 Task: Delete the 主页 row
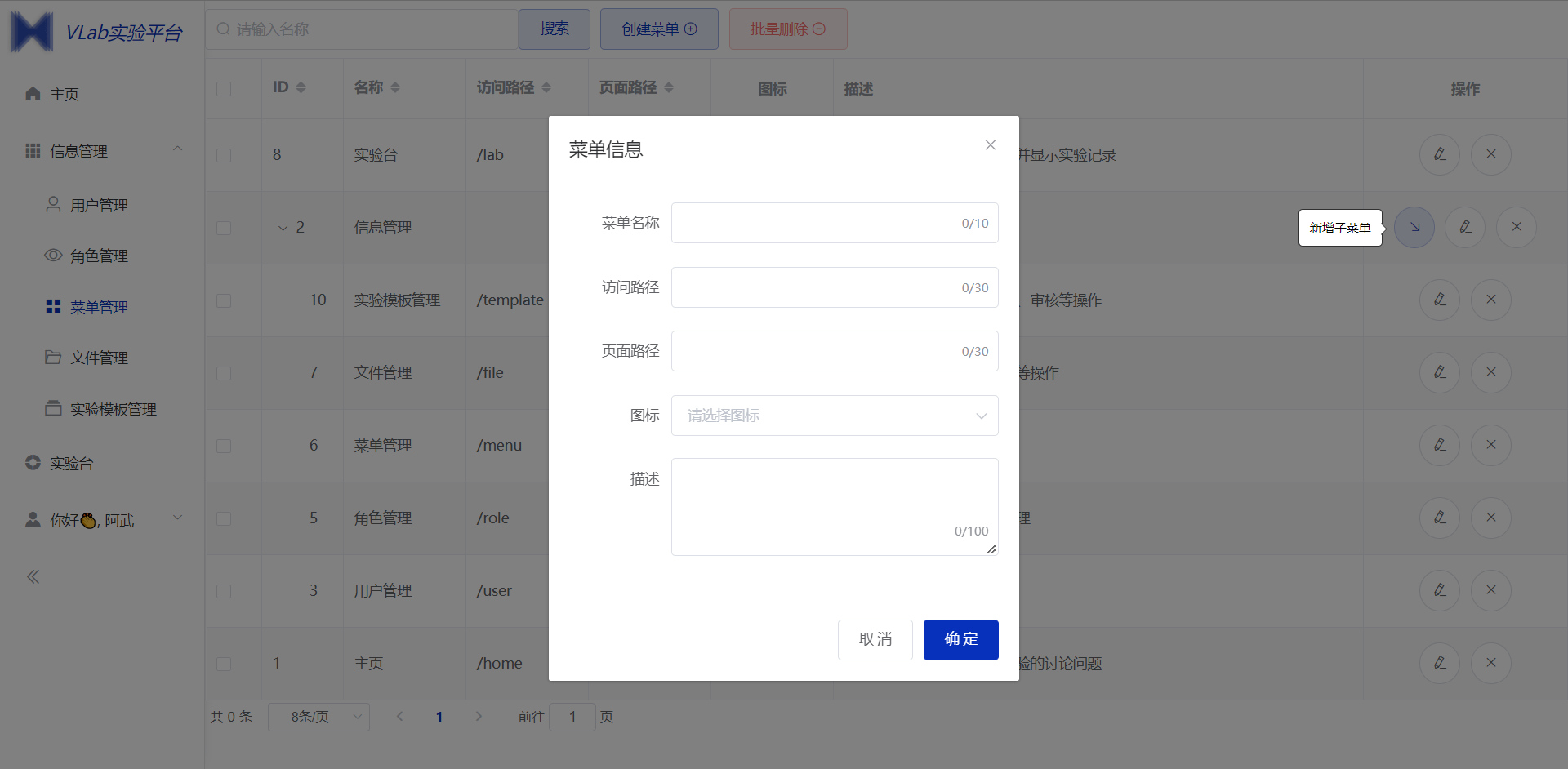point(1491,663)
